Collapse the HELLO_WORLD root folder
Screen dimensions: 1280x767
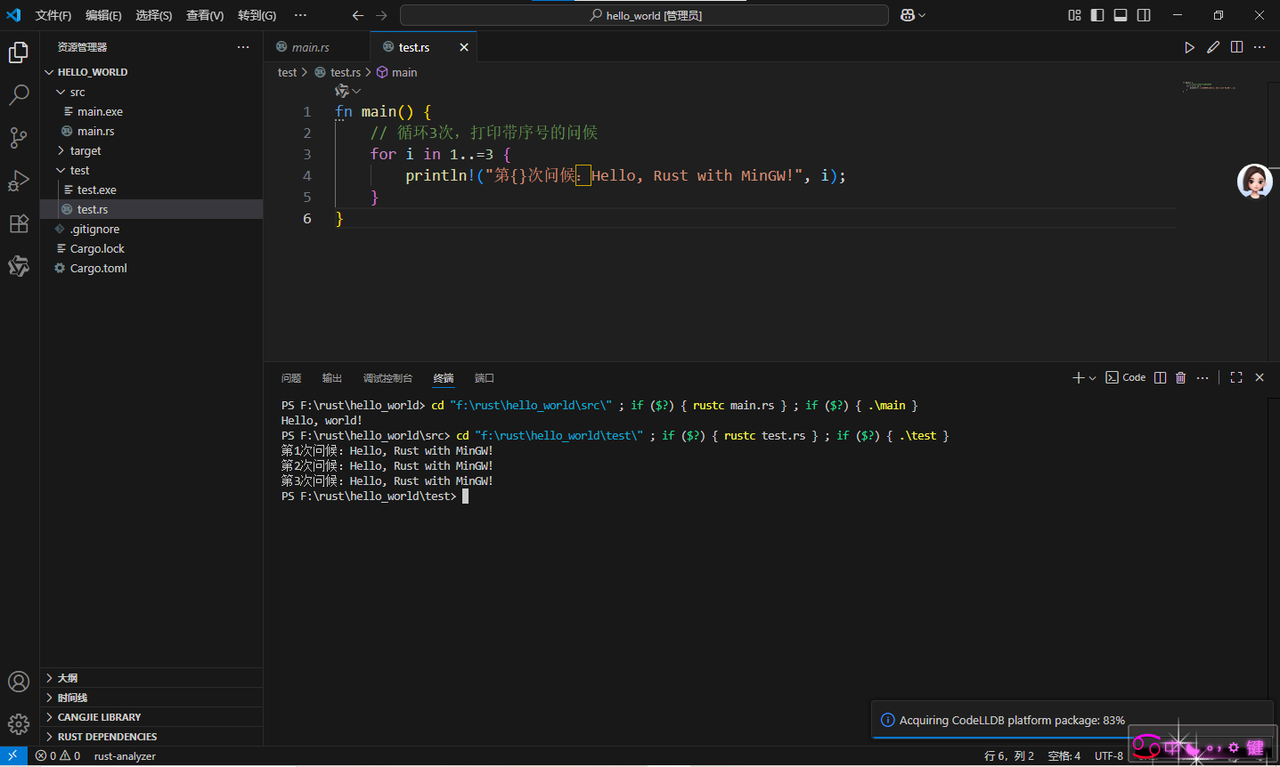tap(151, 72)
